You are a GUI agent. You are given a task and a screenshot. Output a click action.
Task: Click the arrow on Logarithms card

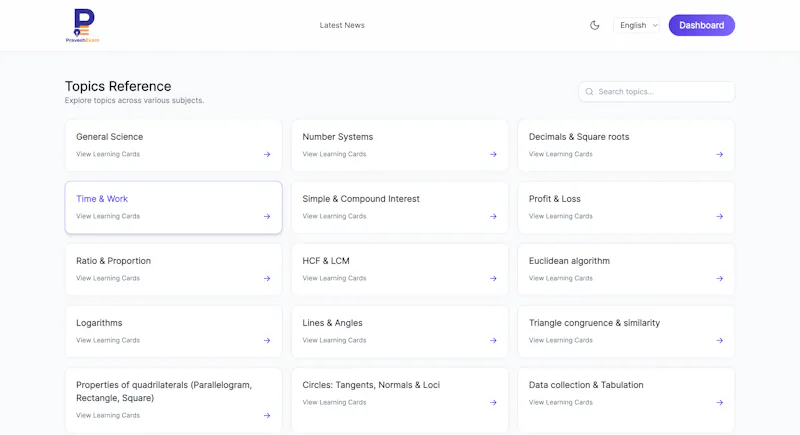(x=267, y=340)
